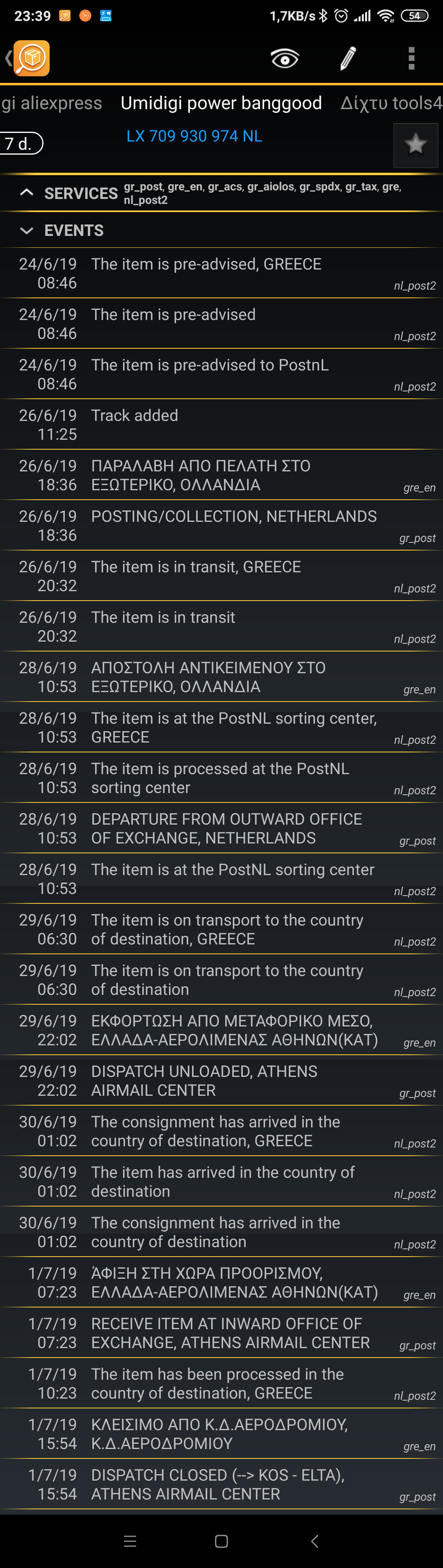Tap the Umidigi power banggood tab title

coord(221,103)
